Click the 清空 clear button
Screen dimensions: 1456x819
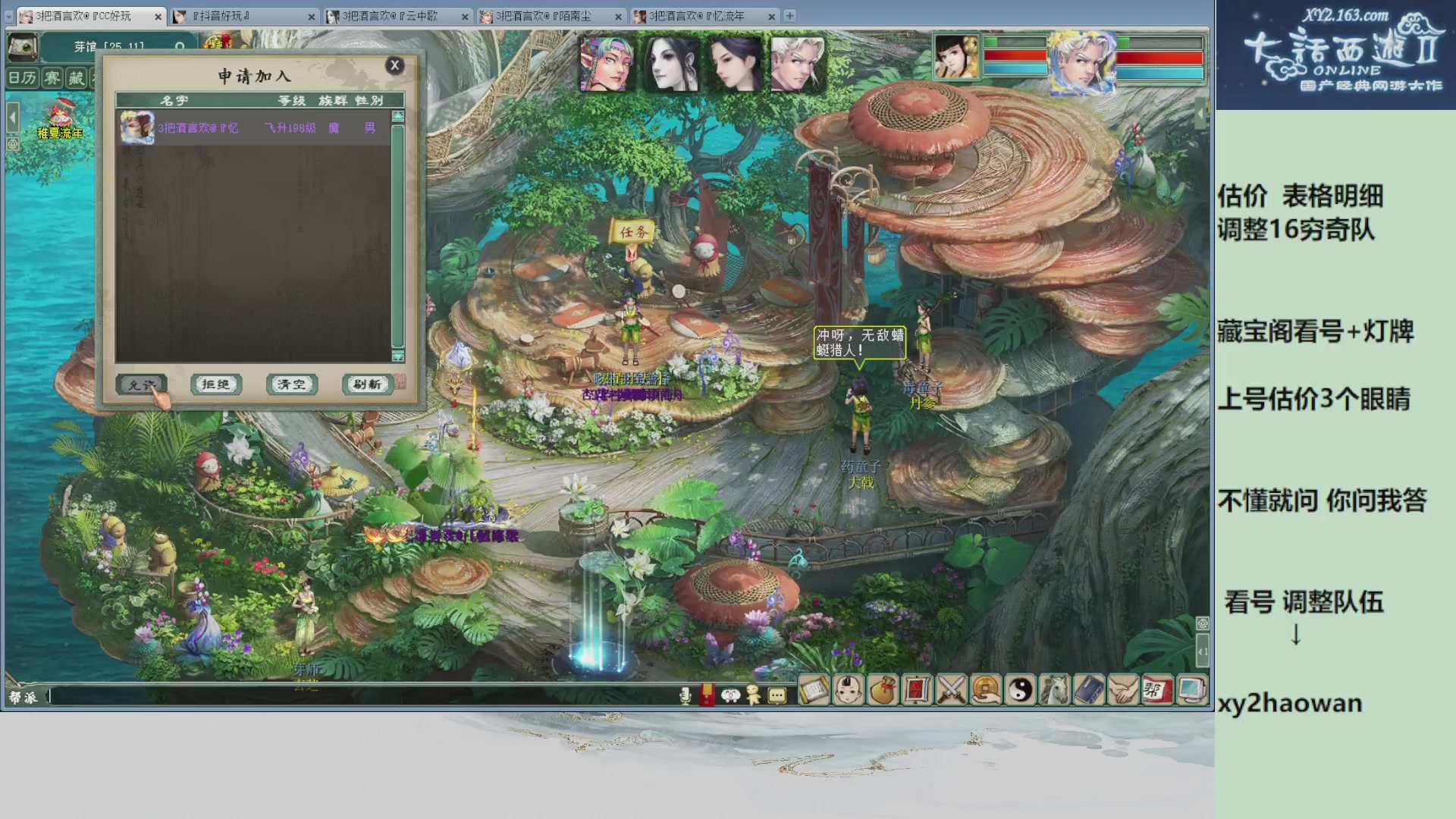click(x=292, y=384)
